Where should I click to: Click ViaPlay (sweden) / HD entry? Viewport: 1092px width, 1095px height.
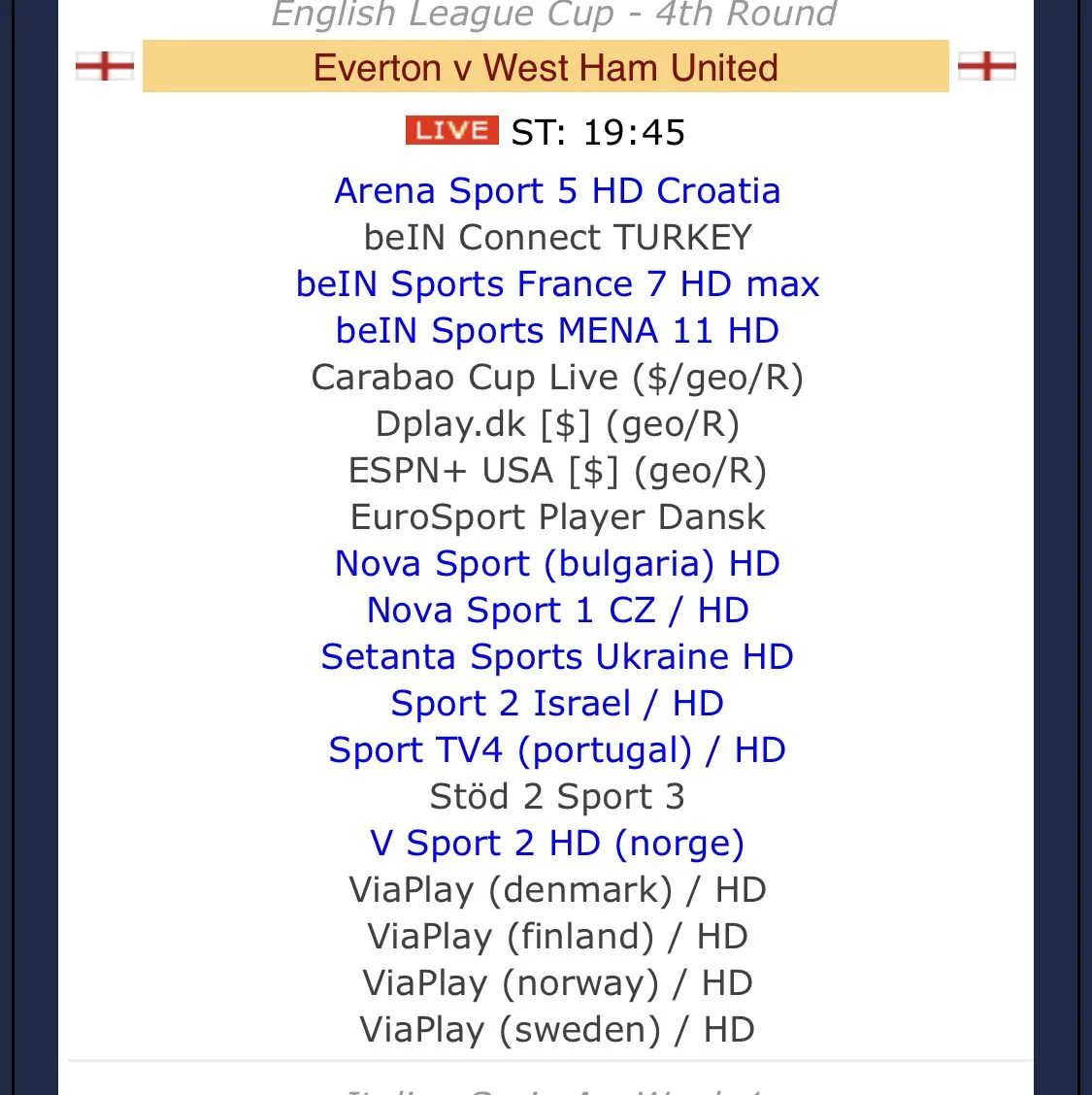(x=557, y=1030)
